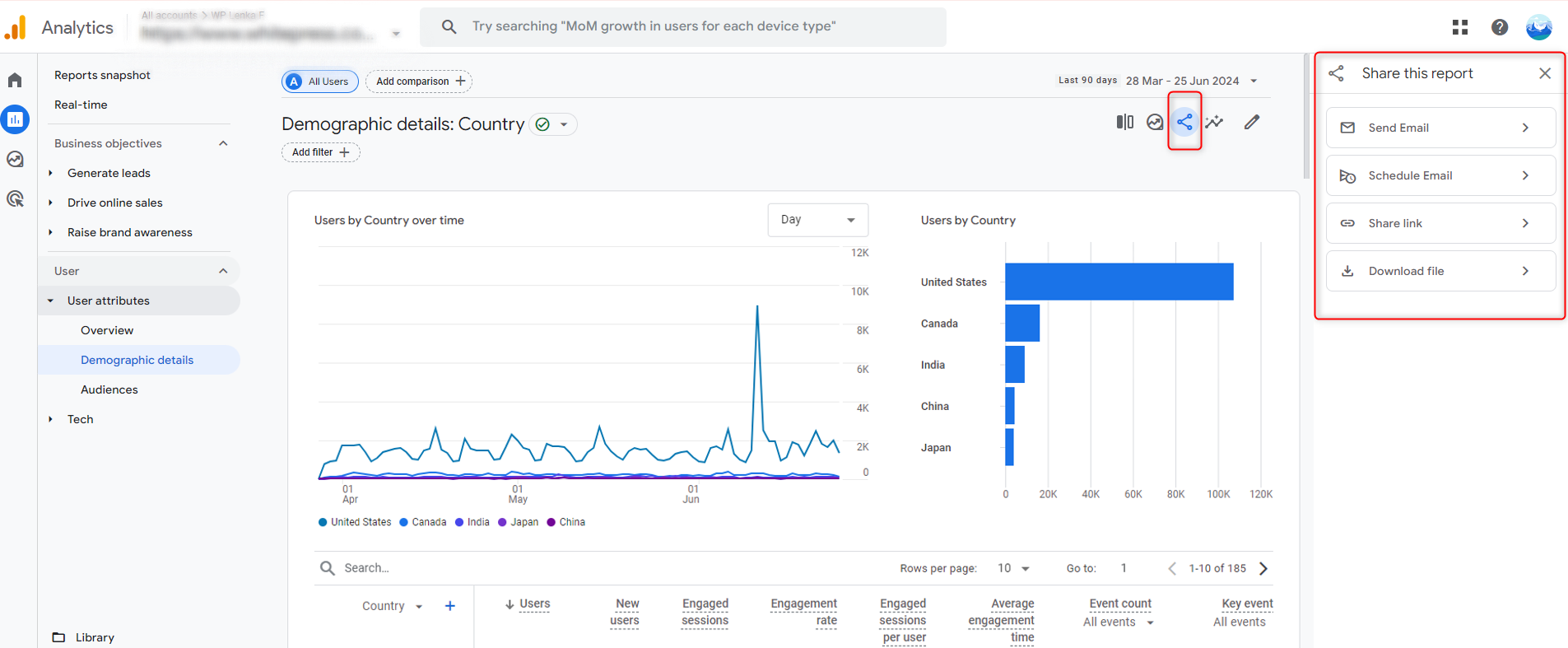
Task: Toggle United States series in chart legend
Action: [355, 522]
